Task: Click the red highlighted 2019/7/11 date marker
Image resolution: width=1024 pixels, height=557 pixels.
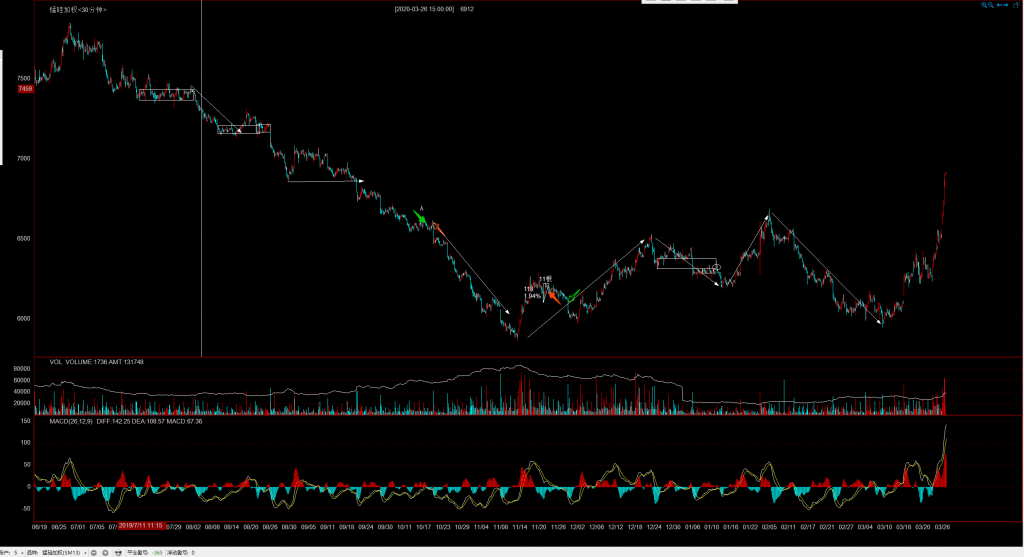Action: coord(140,525)
